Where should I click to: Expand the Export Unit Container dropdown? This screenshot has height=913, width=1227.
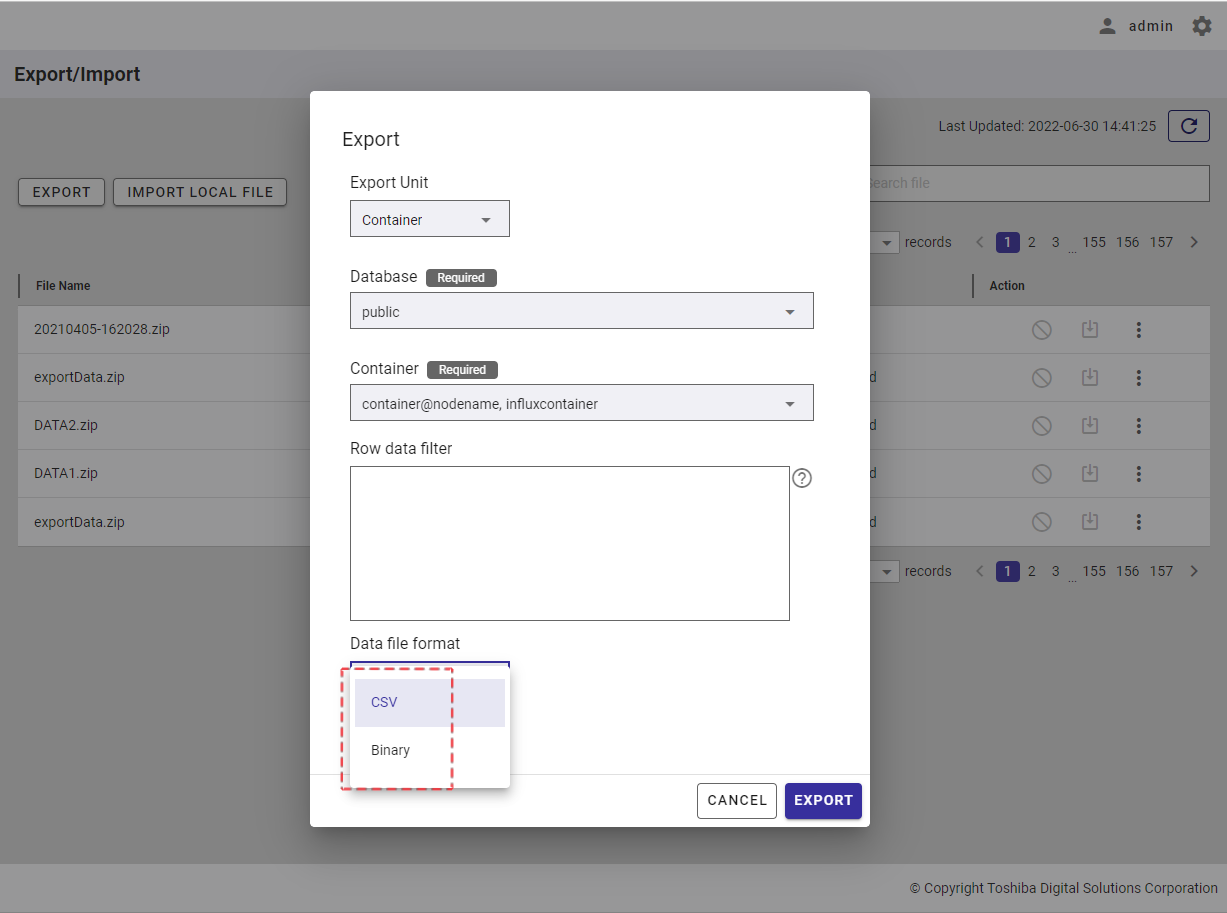pyautogui.click(x=429, y=220)
